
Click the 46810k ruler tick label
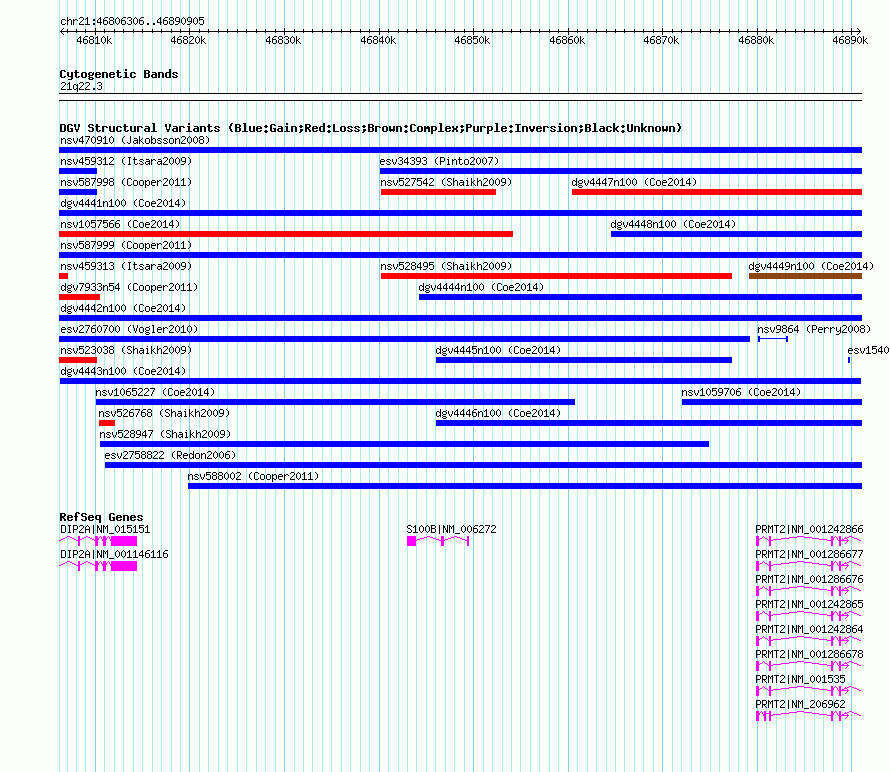(x=94, y=40)
